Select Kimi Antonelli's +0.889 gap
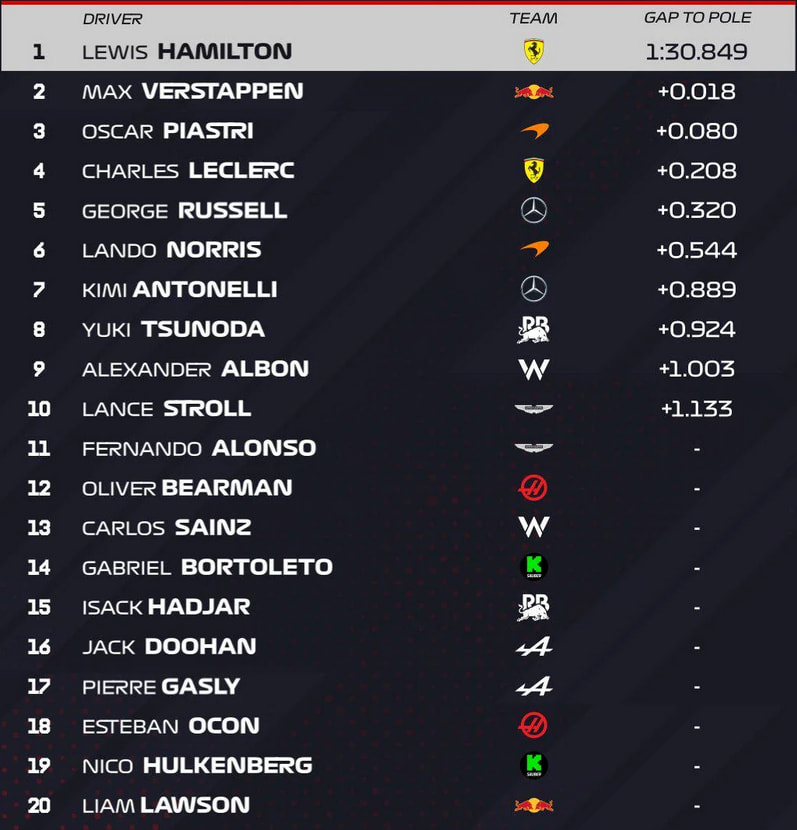 [x=696, y=290]
